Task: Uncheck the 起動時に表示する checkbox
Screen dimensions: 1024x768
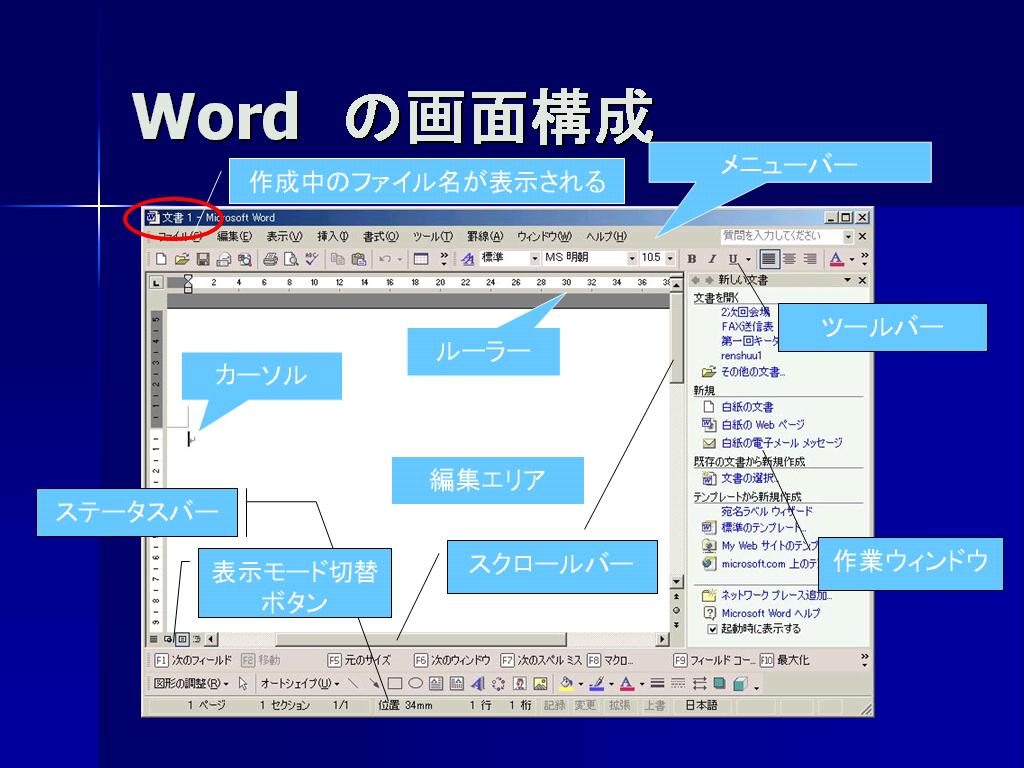Action: 712,630
